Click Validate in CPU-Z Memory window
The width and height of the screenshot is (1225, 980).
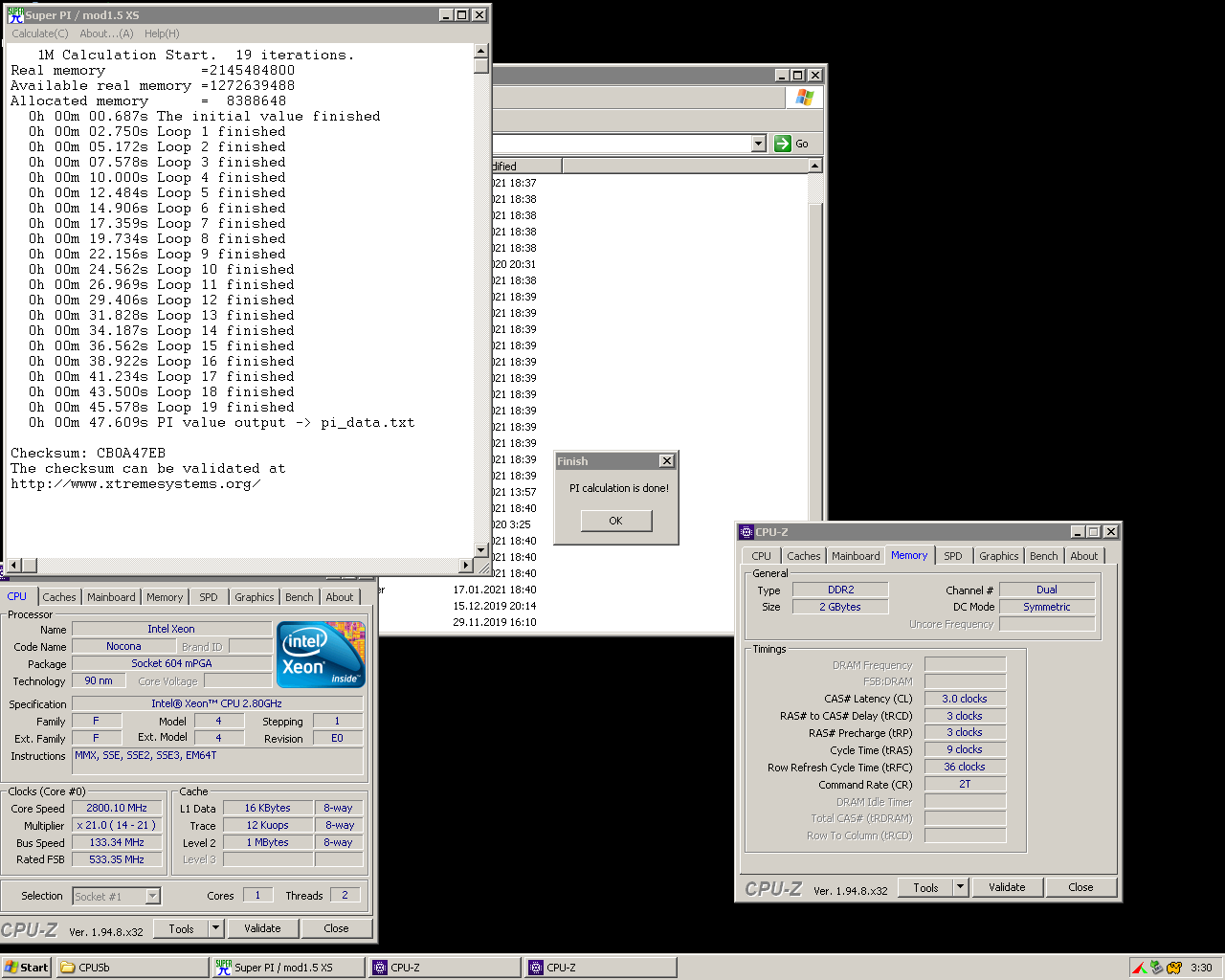1007,887
